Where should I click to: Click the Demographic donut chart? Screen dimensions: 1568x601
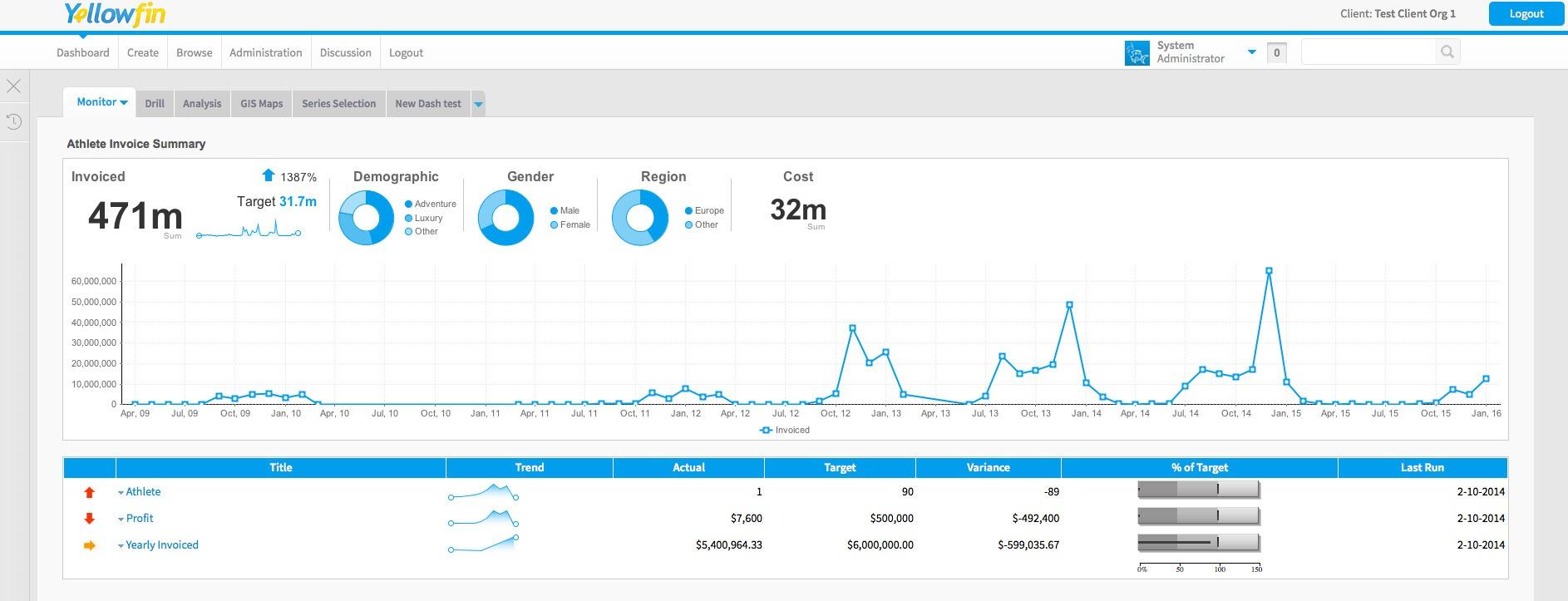pyautogui.click(x=366, y=218)
